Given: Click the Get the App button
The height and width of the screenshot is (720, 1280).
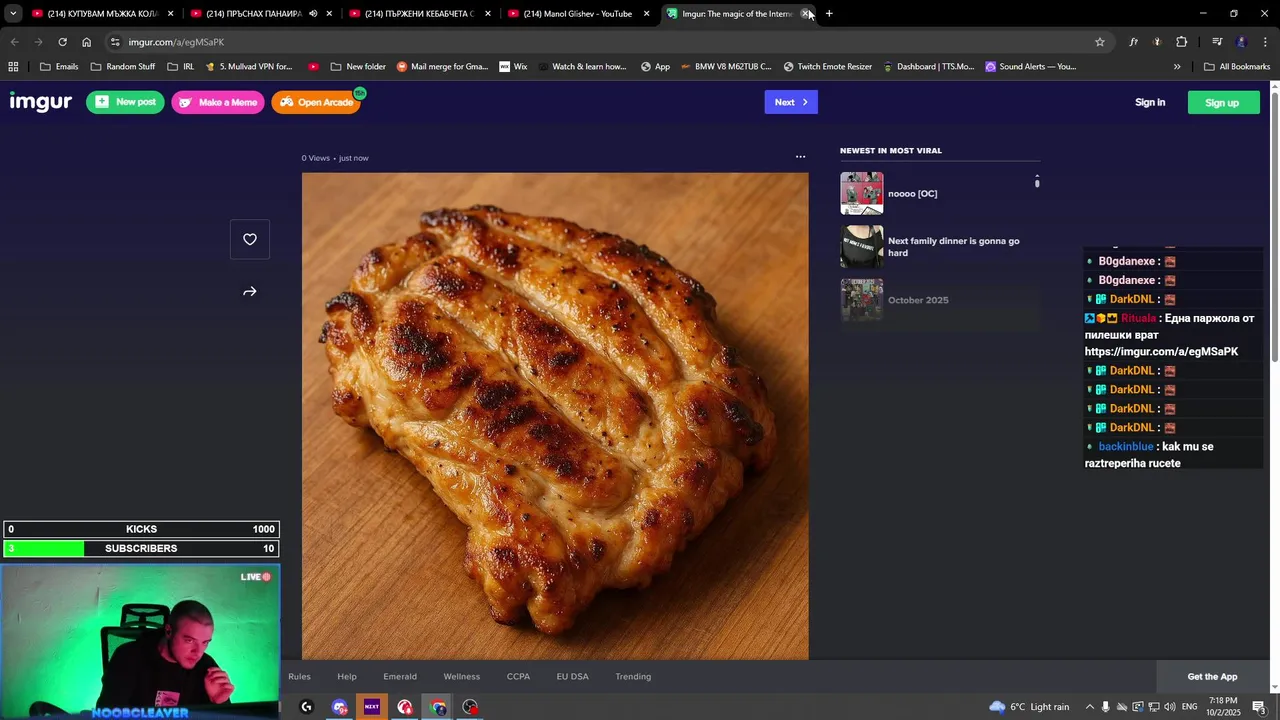Looking at the screenshot, I should (1212, 677).
